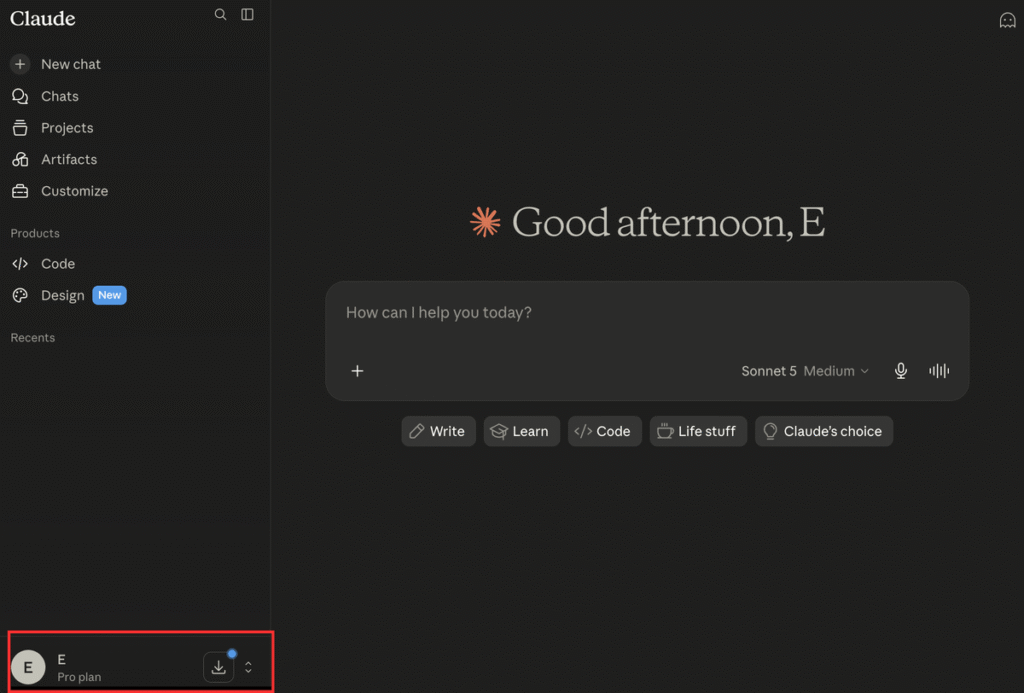This screenshot has height=693, width=1024.
Task: Launch Code product
Action: tap(43, 264)
